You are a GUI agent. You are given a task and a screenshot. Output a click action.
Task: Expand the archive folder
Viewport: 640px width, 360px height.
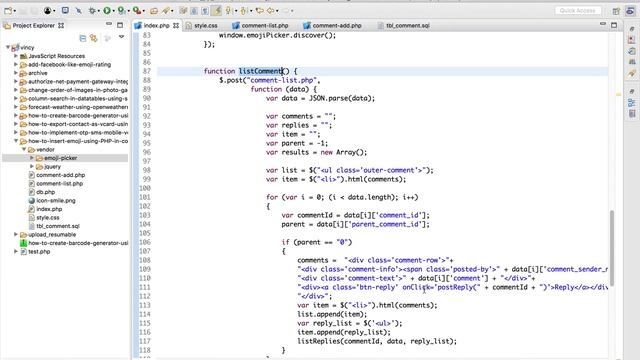[x=16, y=73]
